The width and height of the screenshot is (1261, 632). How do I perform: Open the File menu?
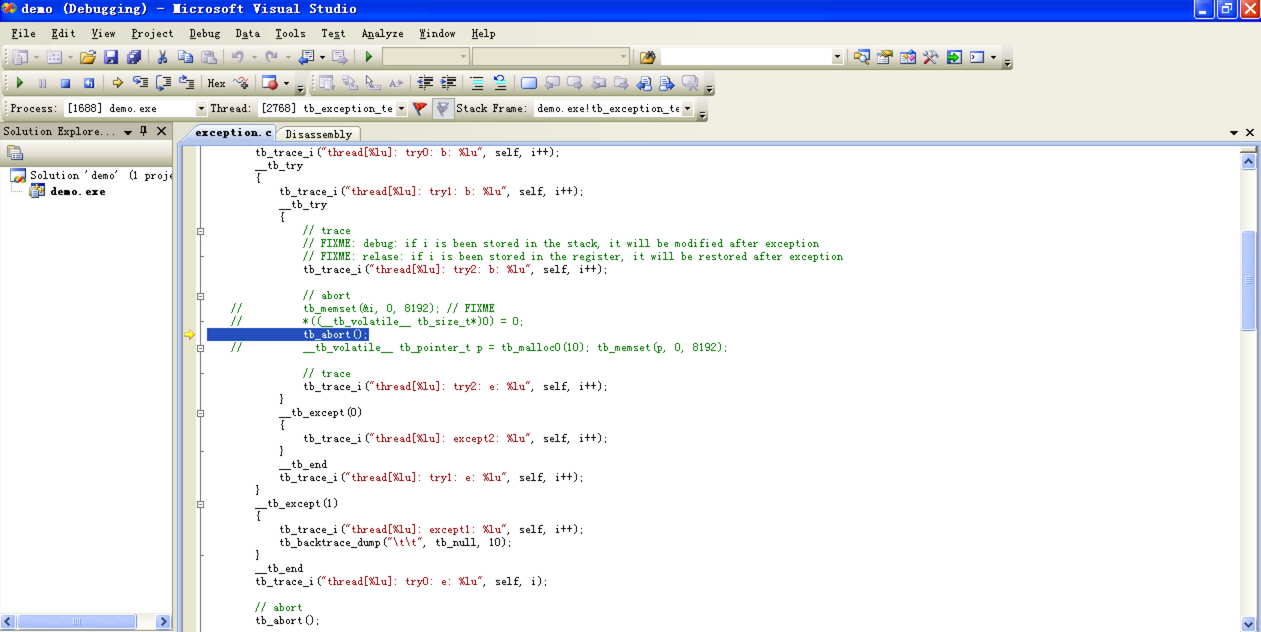24,33
